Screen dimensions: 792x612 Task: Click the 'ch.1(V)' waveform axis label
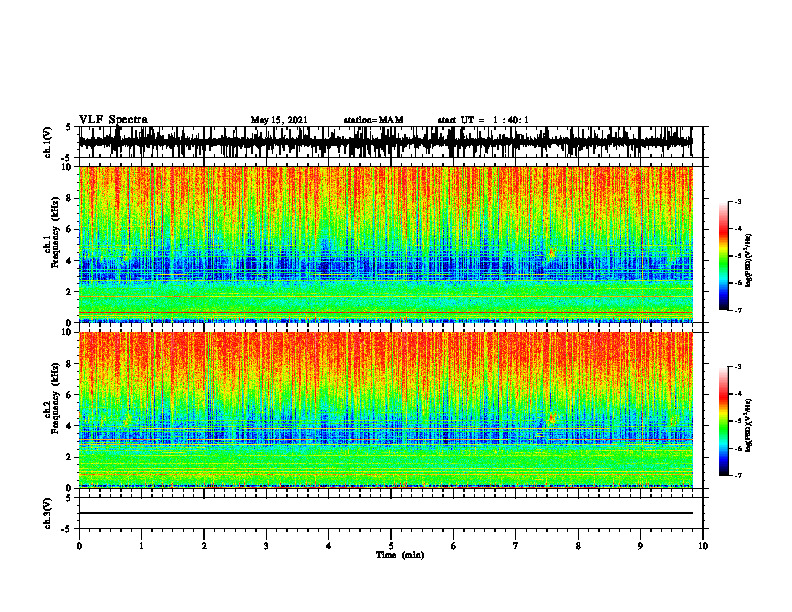(x=48, y=142)
